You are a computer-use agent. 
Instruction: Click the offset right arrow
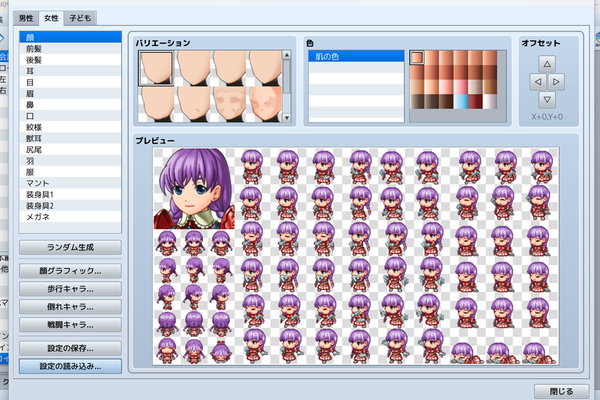[556, 82]
